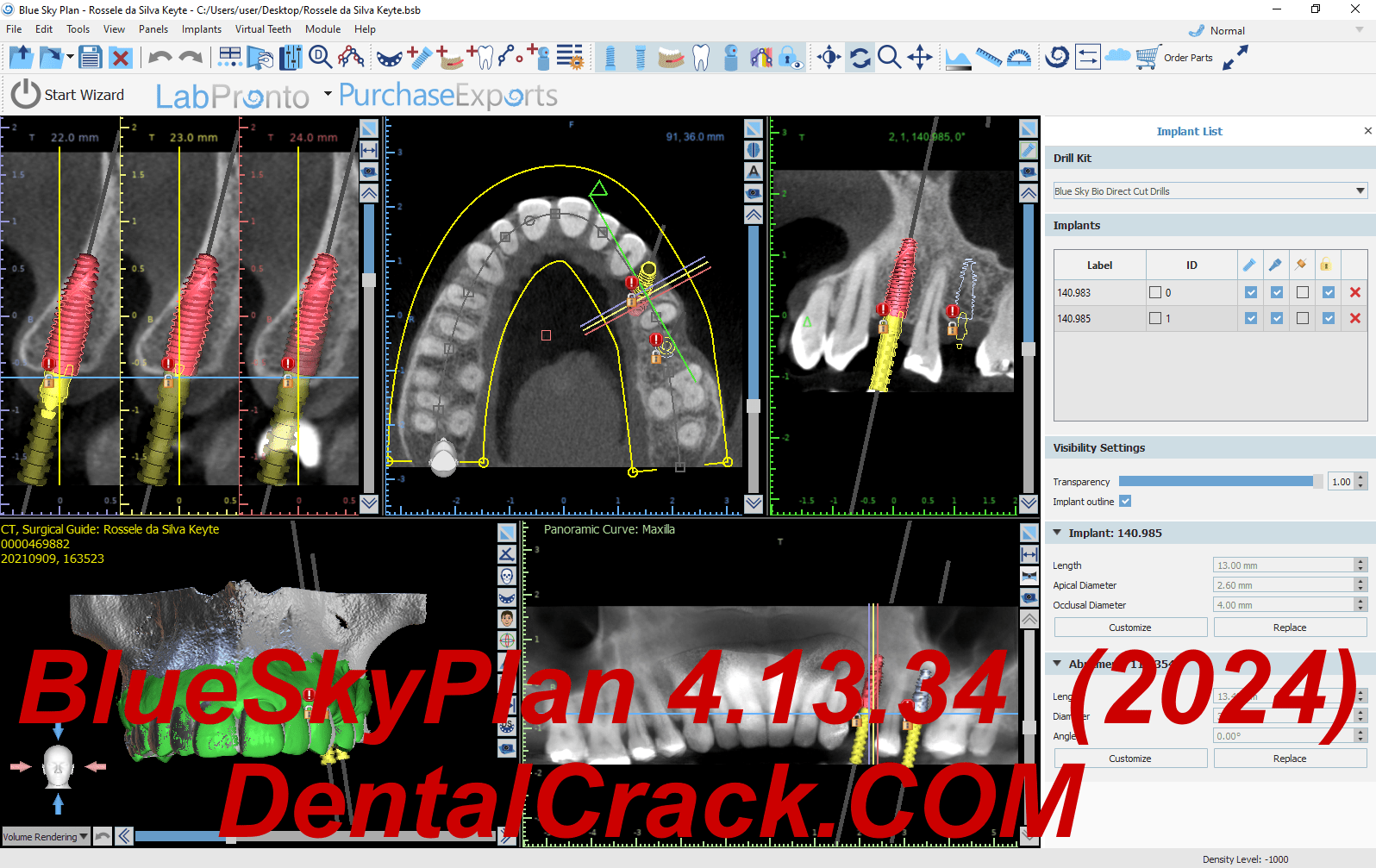Open the Tools menu
Viewport: 1376px width, 868px height.
[78, 29]
